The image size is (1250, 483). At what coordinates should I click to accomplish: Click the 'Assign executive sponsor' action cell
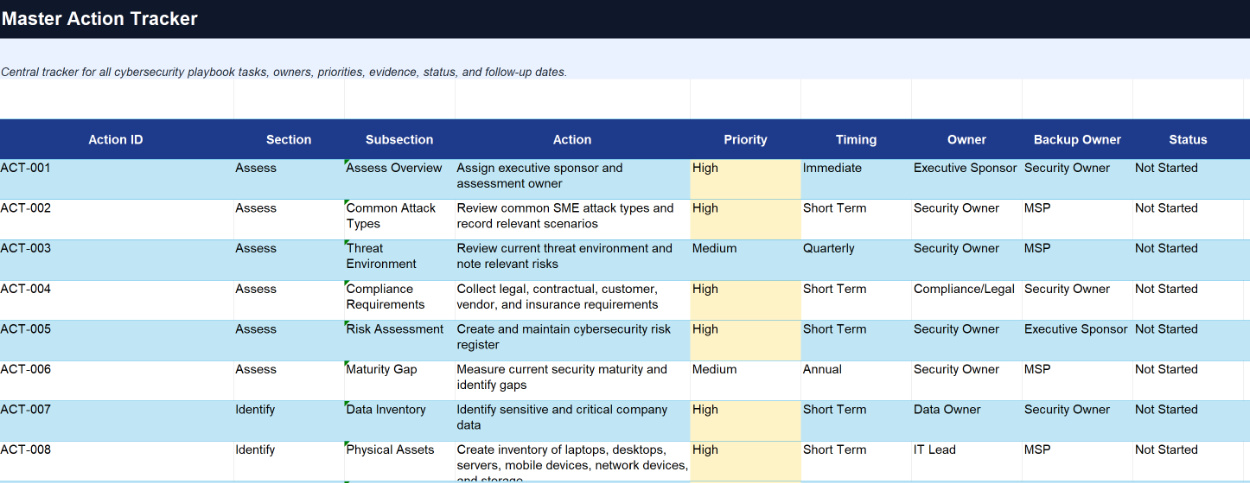pos(572,180)
